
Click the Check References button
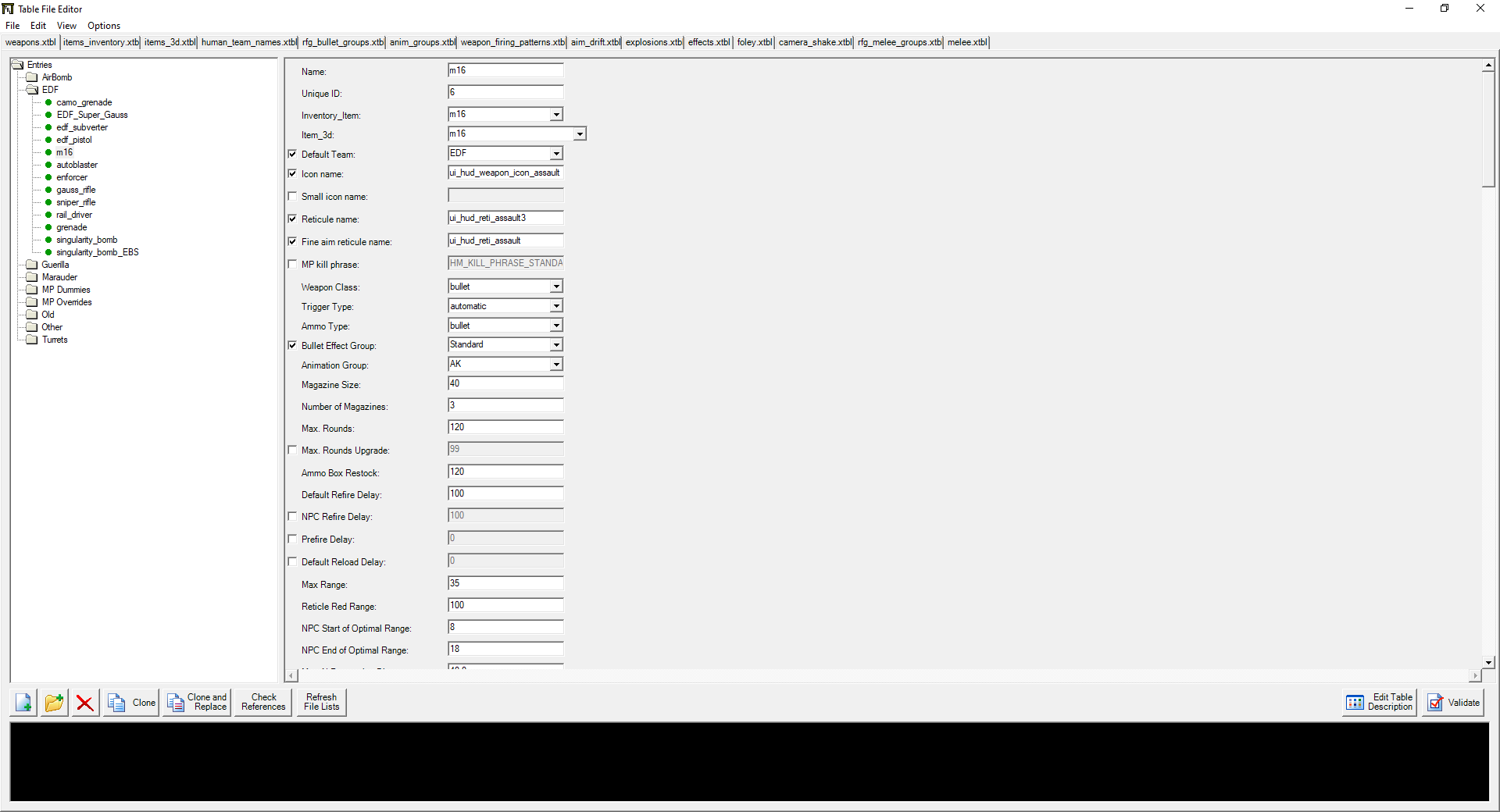(x=263, y=703)
